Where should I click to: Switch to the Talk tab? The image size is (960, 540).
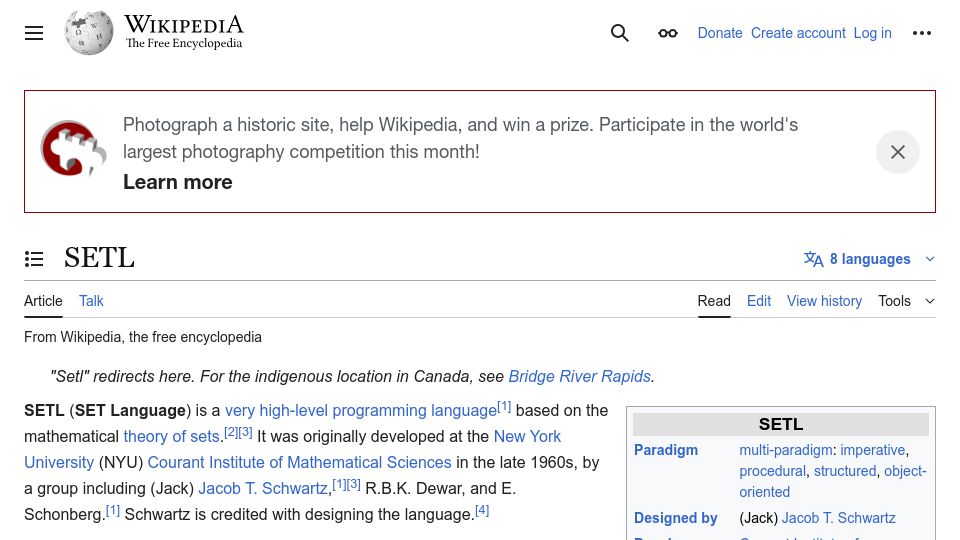(x=91, y=301)
